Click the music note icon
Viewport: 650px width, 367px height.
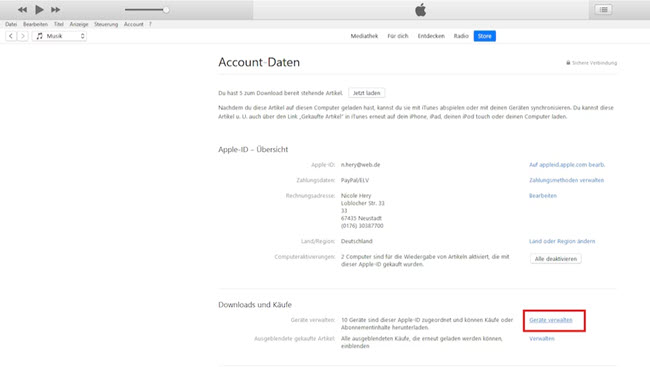(x=39, y=36)
